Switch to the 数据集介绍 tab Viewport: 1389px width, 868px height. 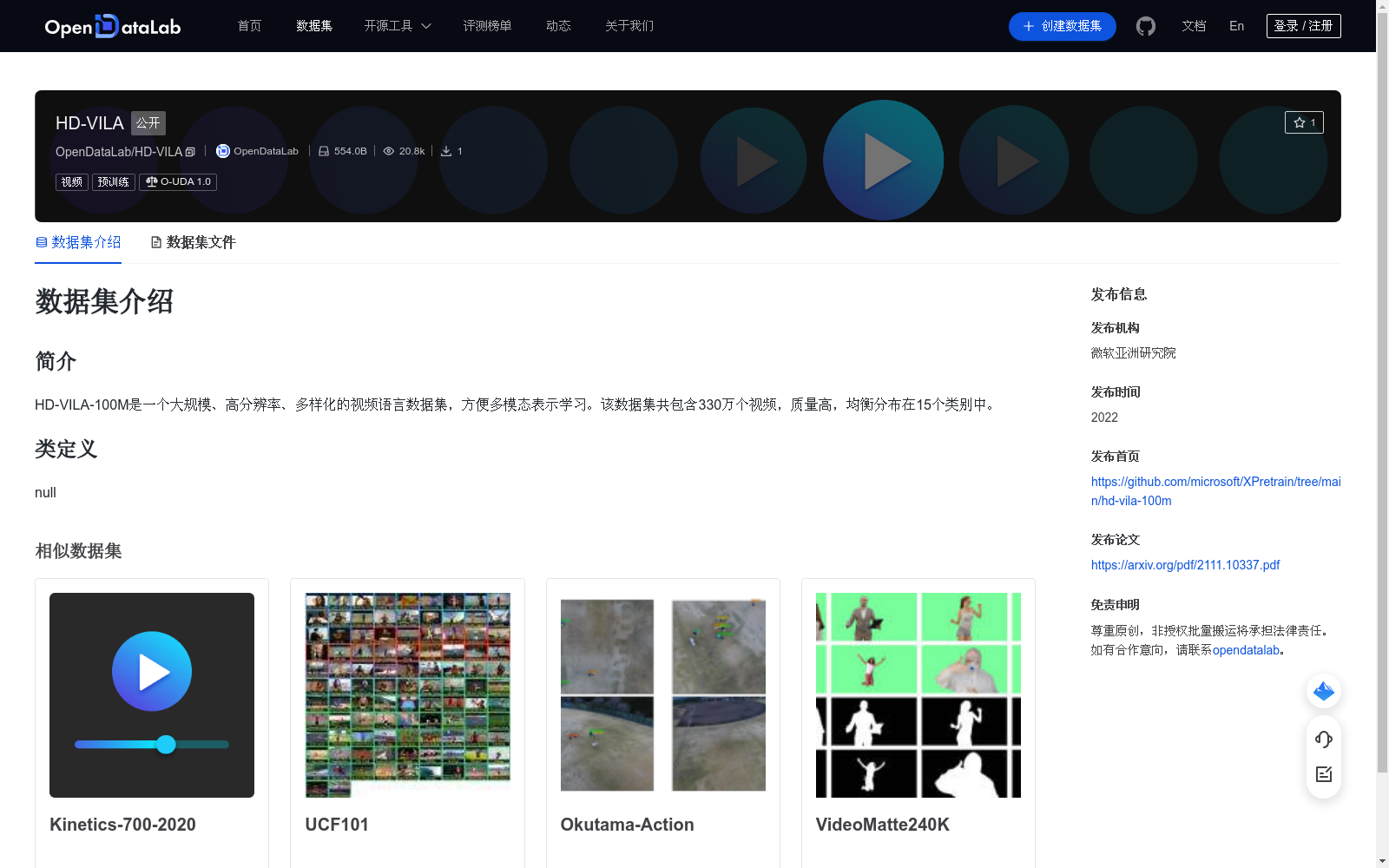(78, 242)
